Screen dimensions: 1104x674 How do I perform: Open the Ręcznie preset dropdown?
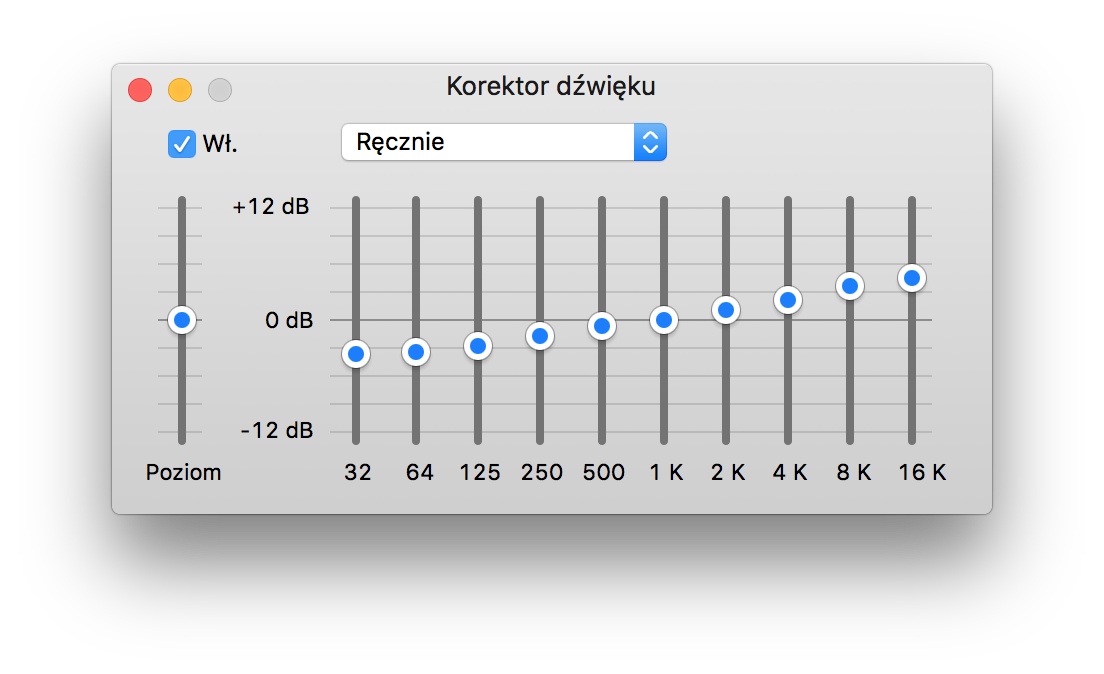click(488, 142)
